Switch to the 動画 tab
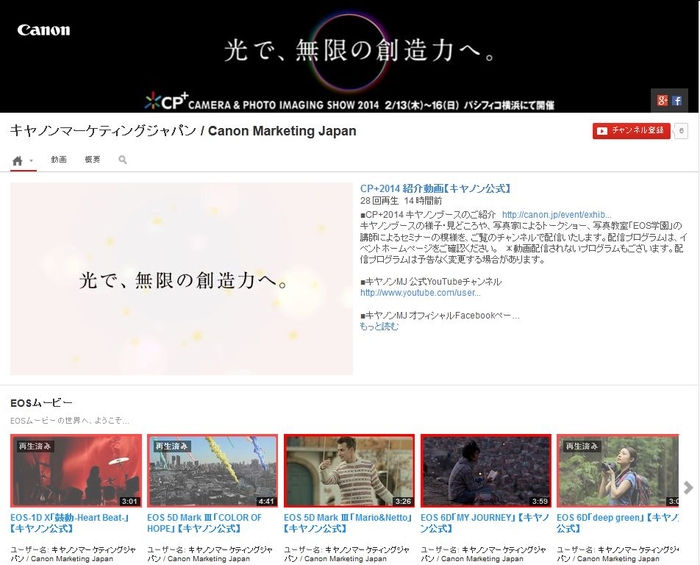Viewport: 700px width, 565px height. 58,159
